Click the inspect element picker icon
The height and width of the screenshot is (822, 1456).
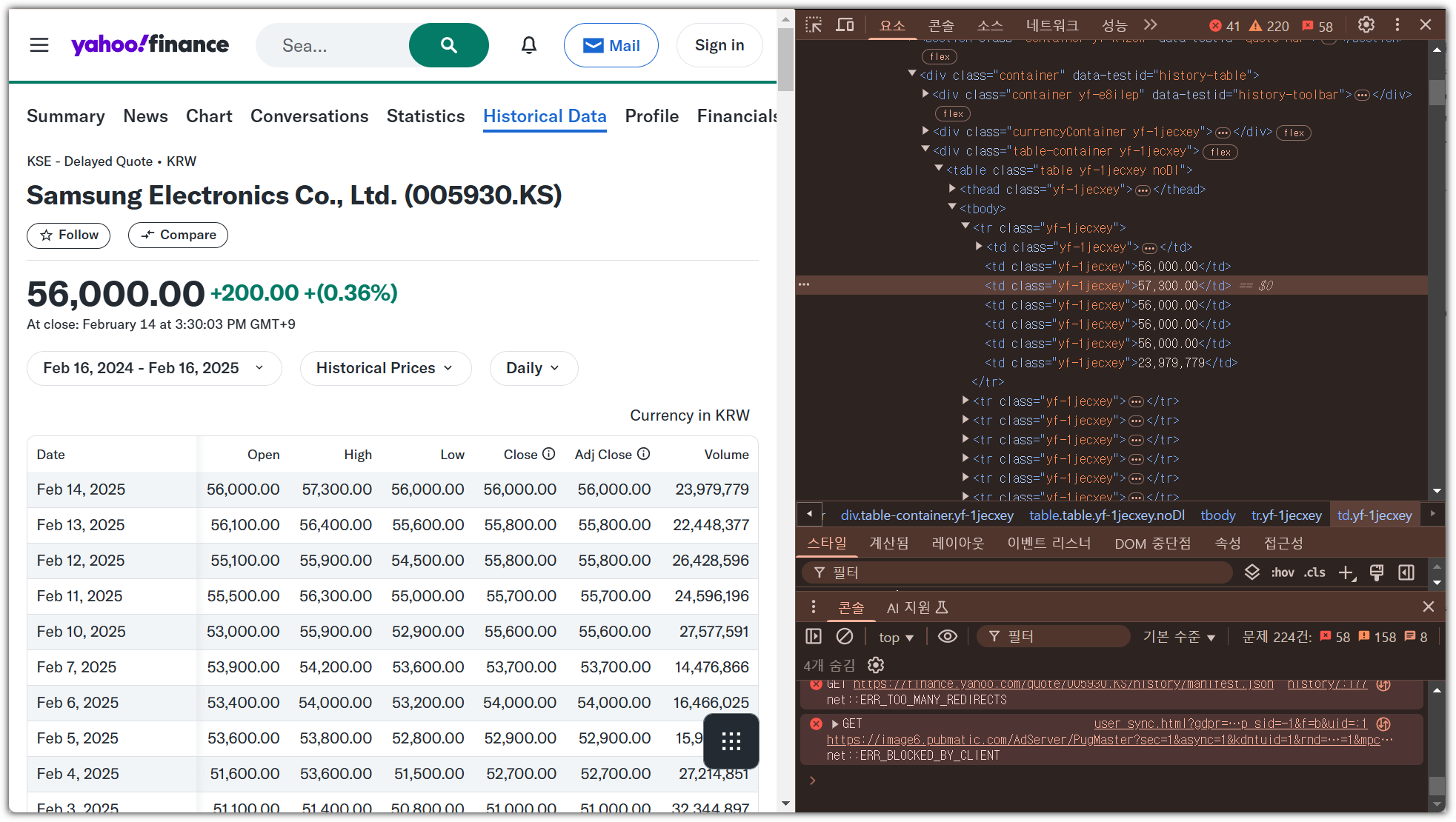pyautogui.click(x=814, y=25)
